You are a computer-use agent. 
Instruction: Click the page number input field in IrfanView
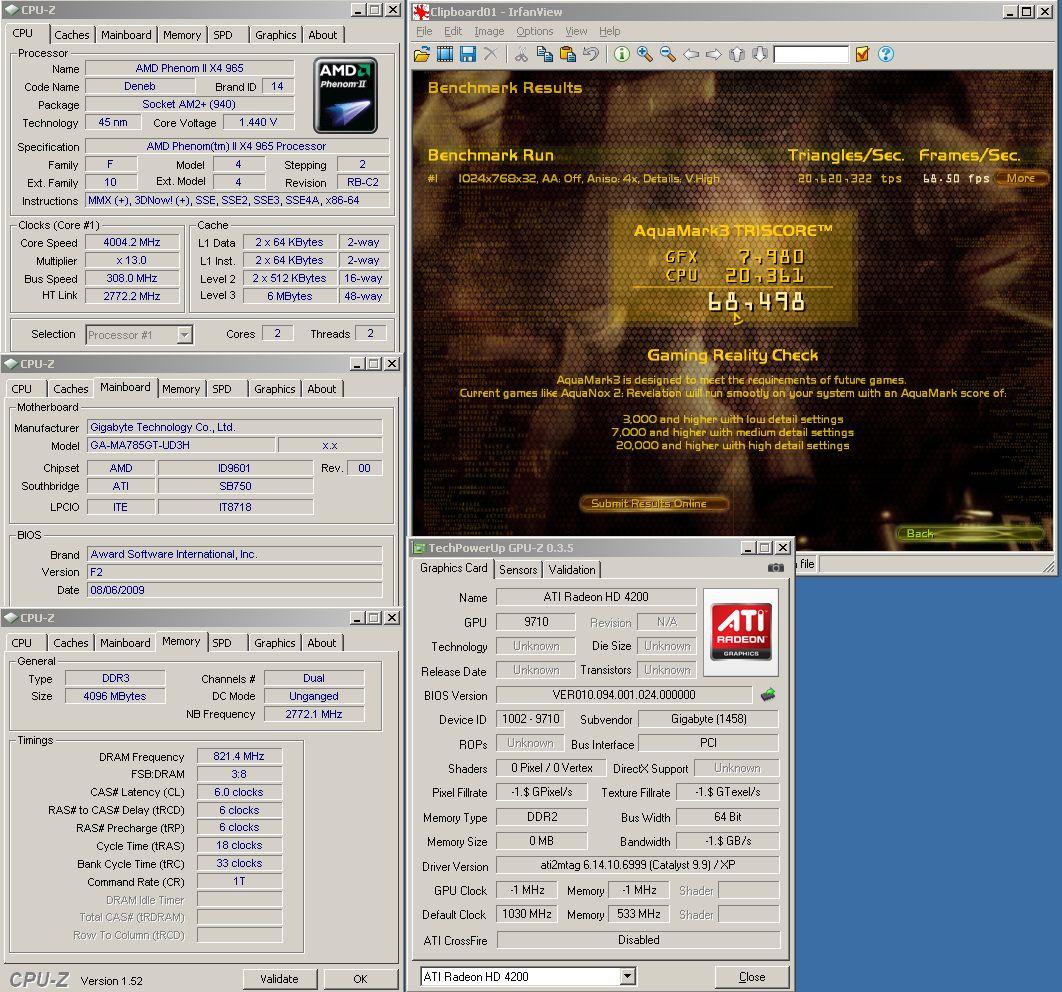point(811,54)
